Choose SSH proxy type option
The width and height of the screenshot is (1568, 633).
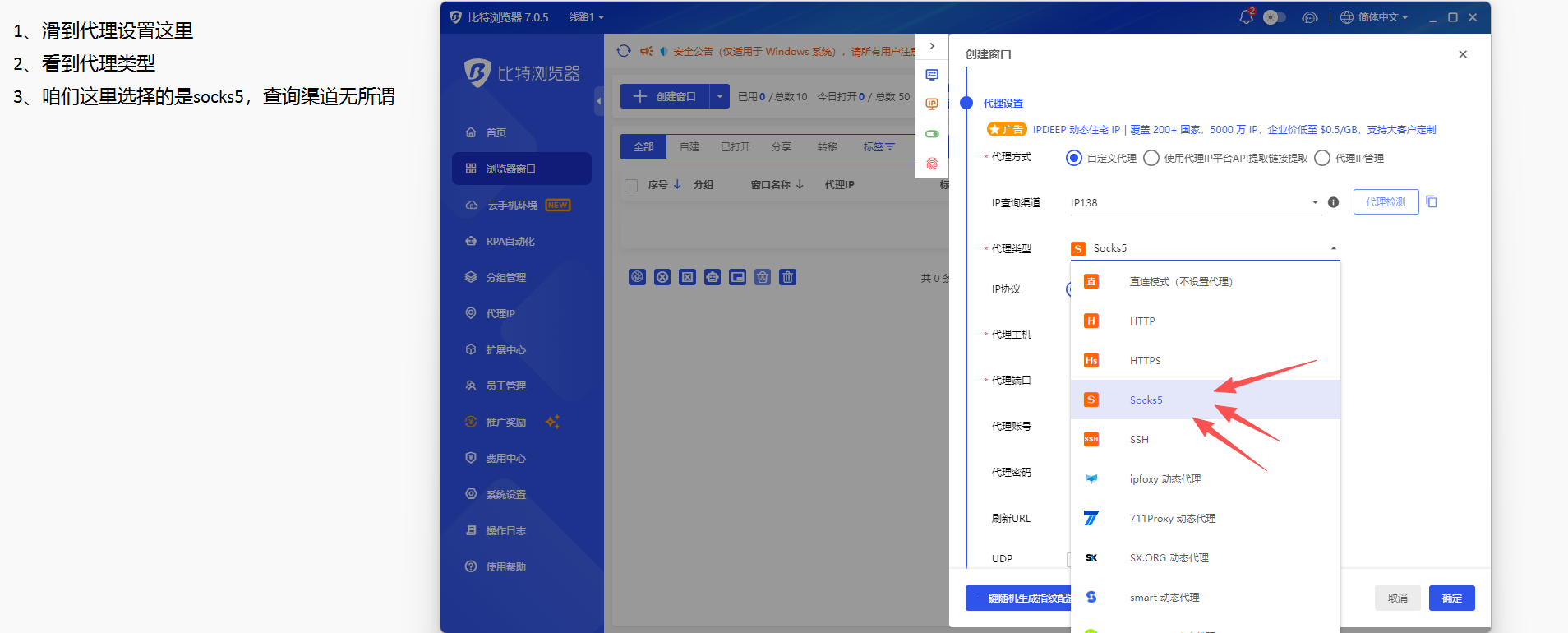(1206, 440)
